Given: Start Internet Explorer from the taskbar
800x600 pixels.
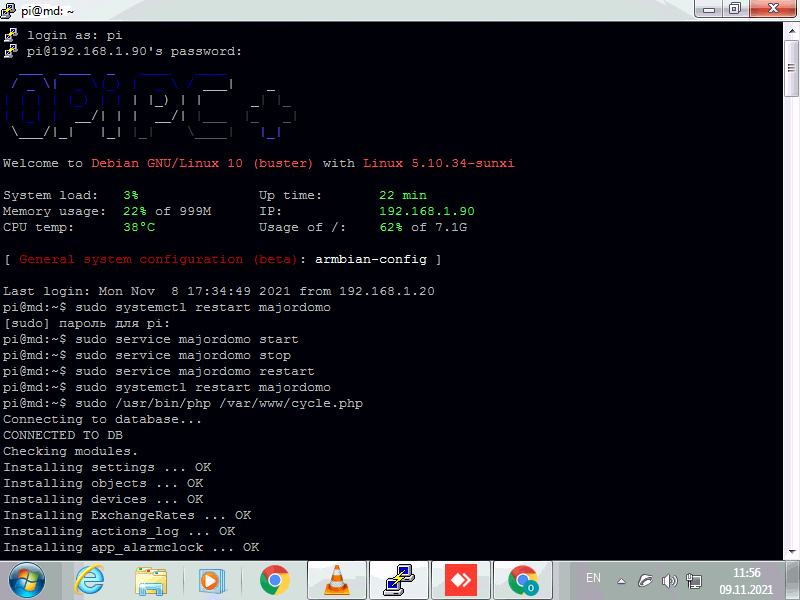Looking at the screenshot, I should pyautogui.click(x=90, y=579).
